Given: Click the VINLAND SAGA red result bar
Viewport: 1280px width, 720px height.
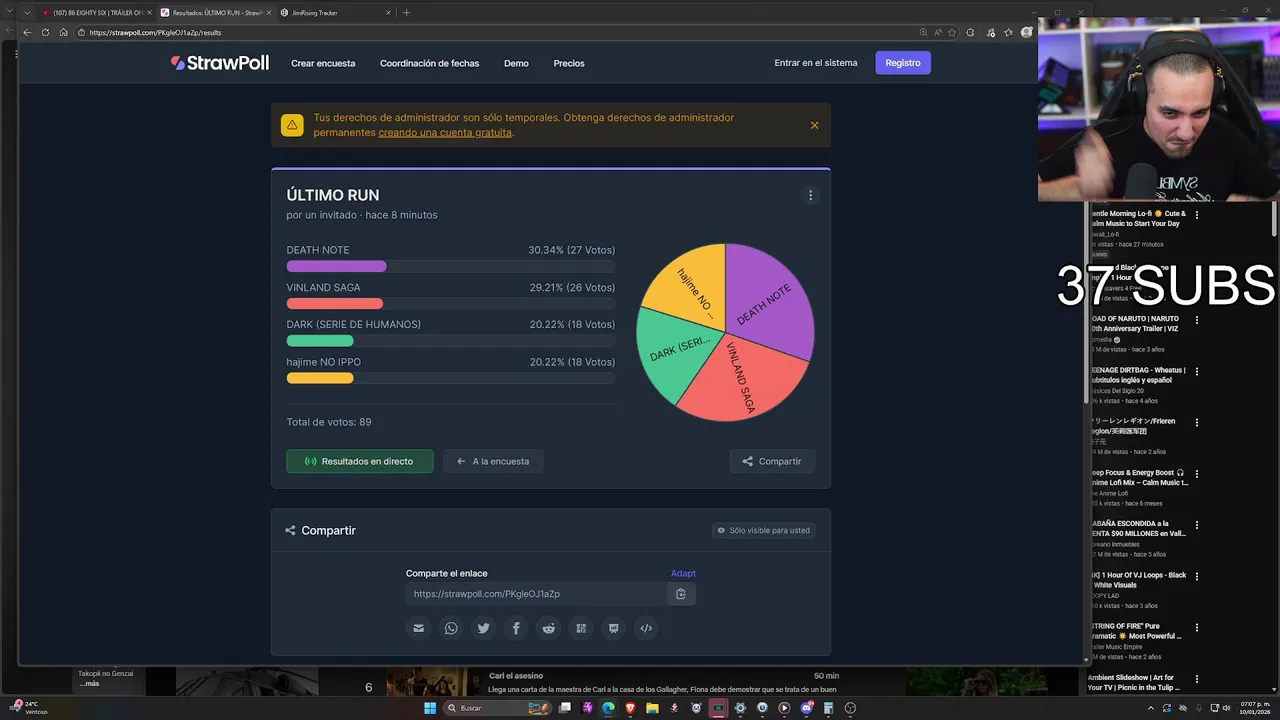Looking at the screenshot, I should pos(335,303).
